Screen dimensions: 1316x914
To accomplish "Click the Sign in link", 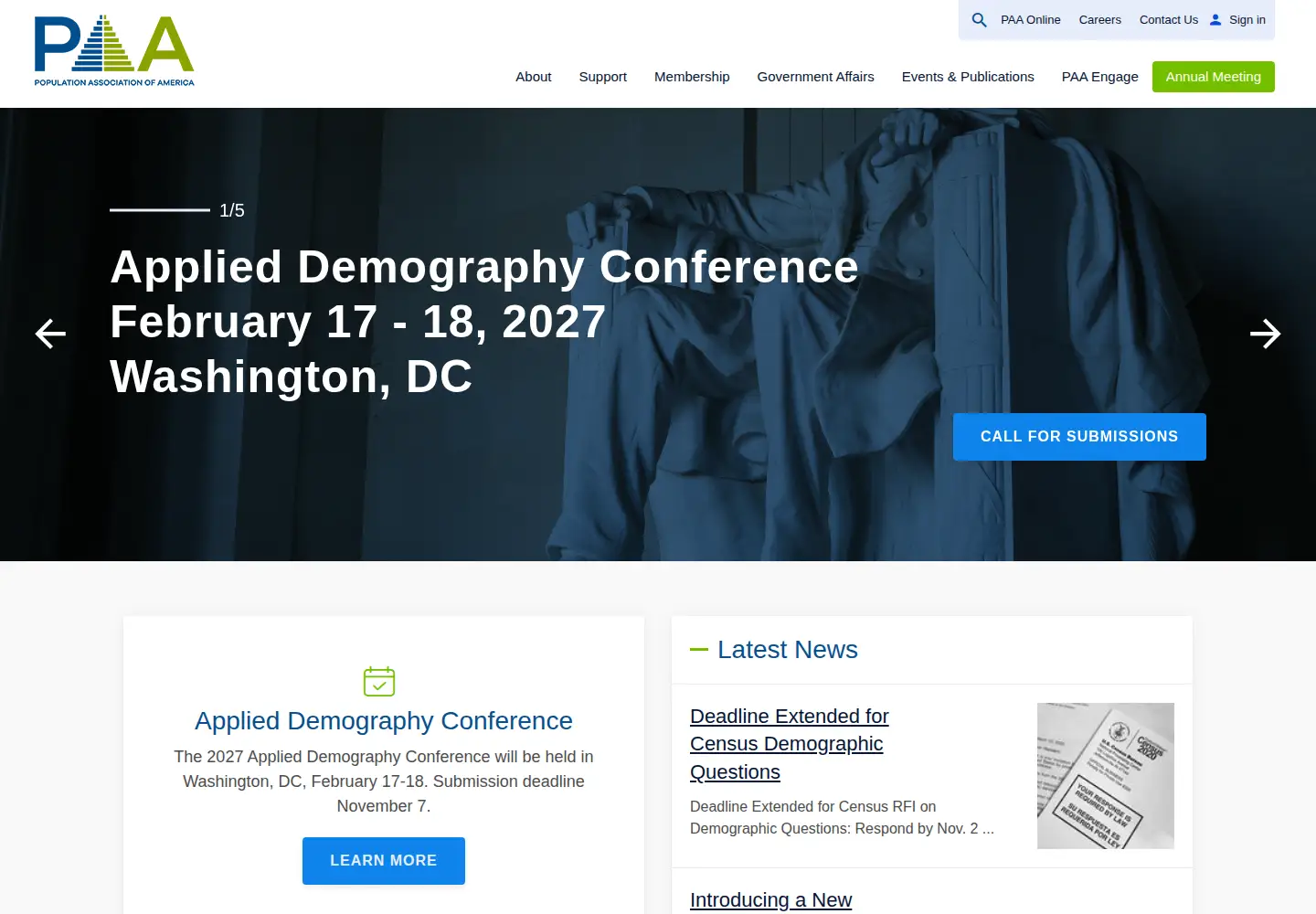I will [x=1247, y=20].
